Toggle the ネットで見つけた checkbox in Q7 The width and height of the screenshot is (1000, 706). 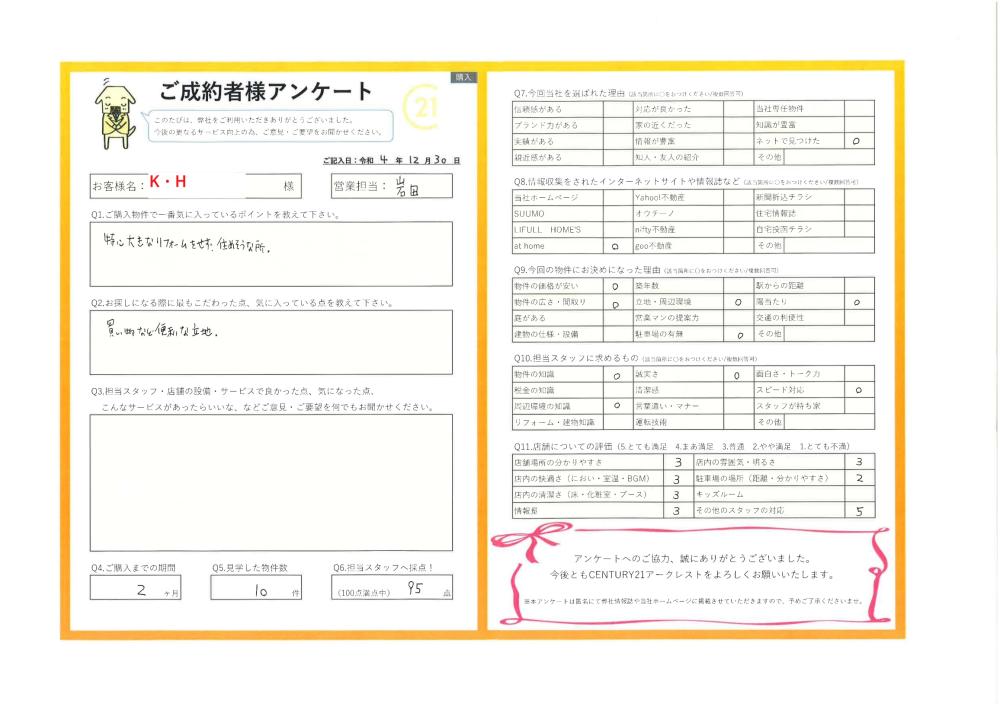pos(857,142)
